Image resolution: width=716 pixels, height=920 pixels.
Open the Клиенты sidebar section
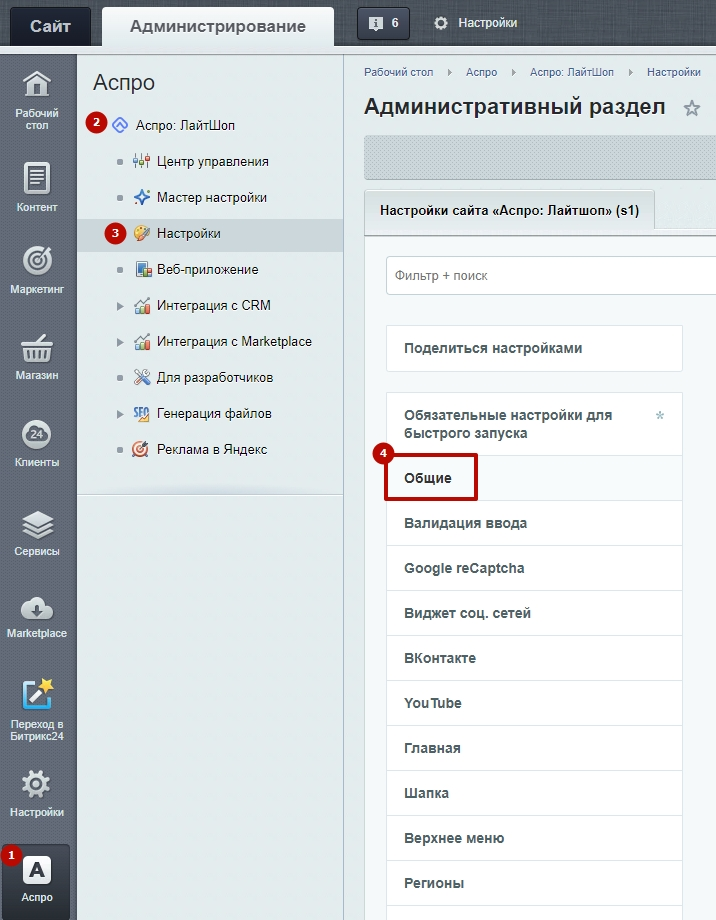coord(37,443)
